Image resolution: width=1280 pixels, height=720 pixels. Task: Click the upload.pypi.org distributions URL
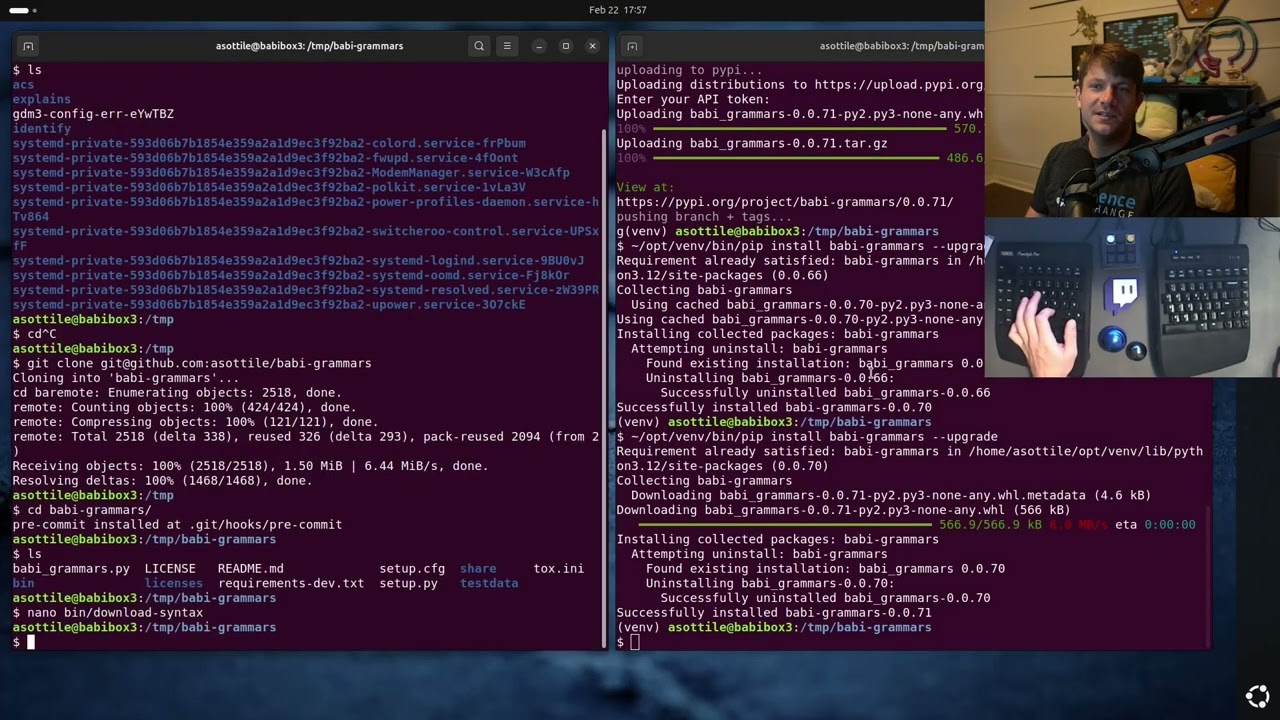click(899, 85)
